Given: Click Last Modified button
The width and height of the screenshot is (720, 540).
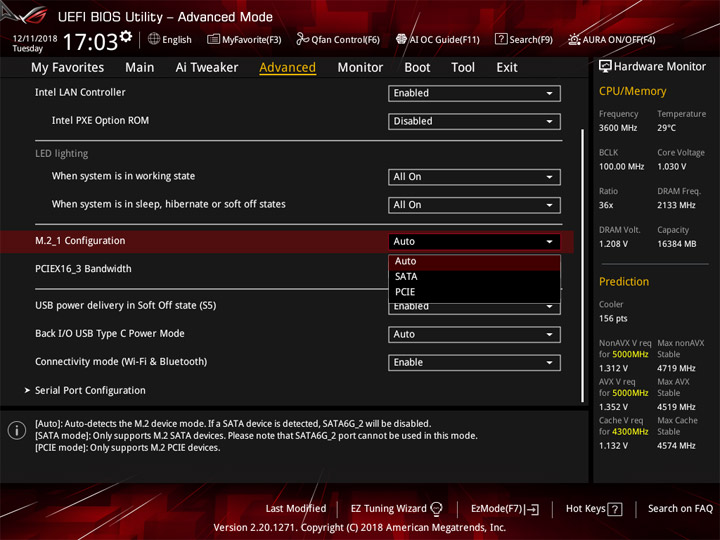Looking at the screenshot, I should (x=296, y=509).
